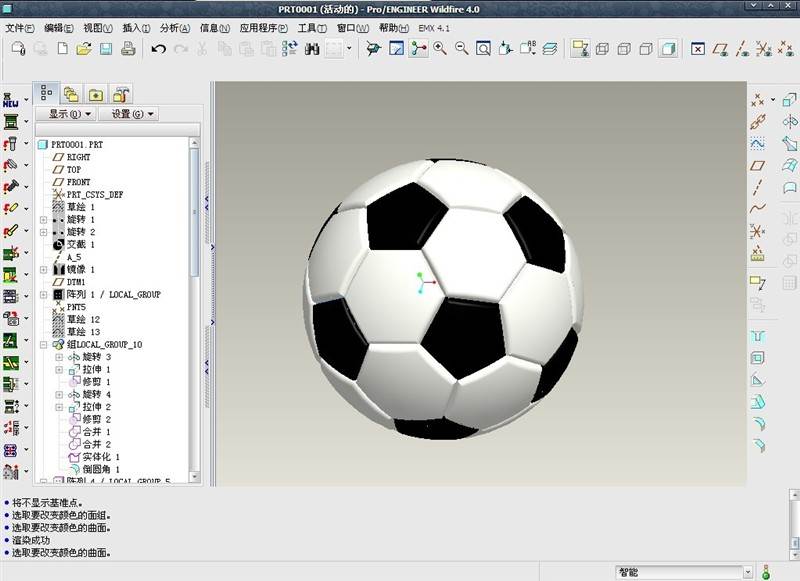800x581 pixels.
Task: Collapse the 组LOCAL_GROUP_10 tree node
Action: [43, 344]
